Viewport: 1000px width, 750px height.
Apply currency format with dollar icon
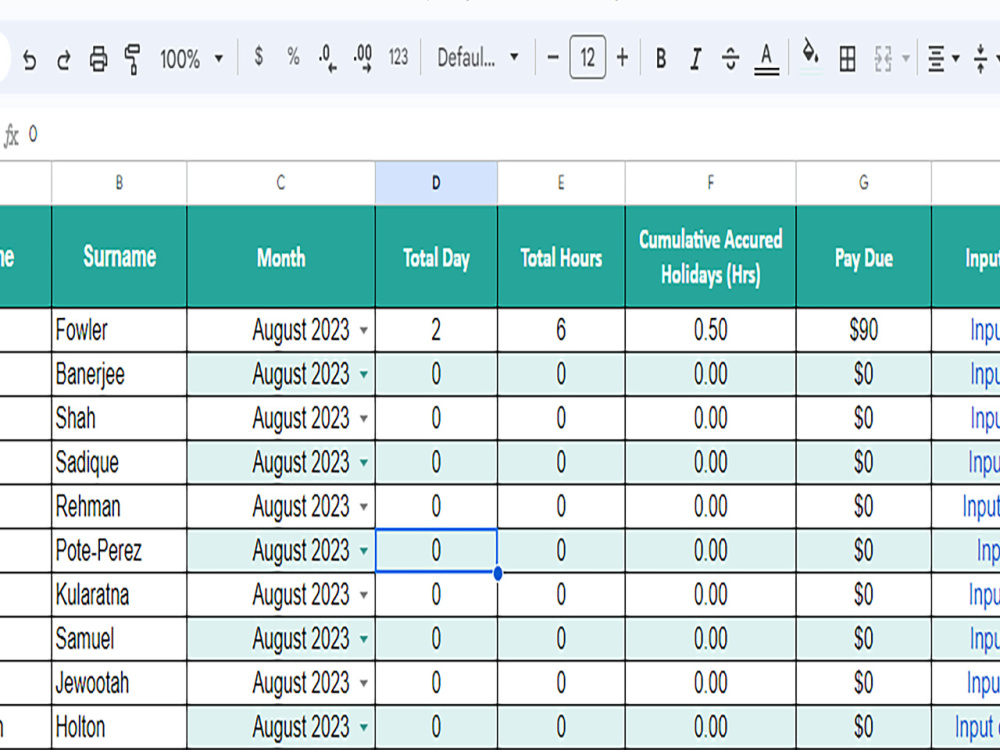click(x=258, y=57)
